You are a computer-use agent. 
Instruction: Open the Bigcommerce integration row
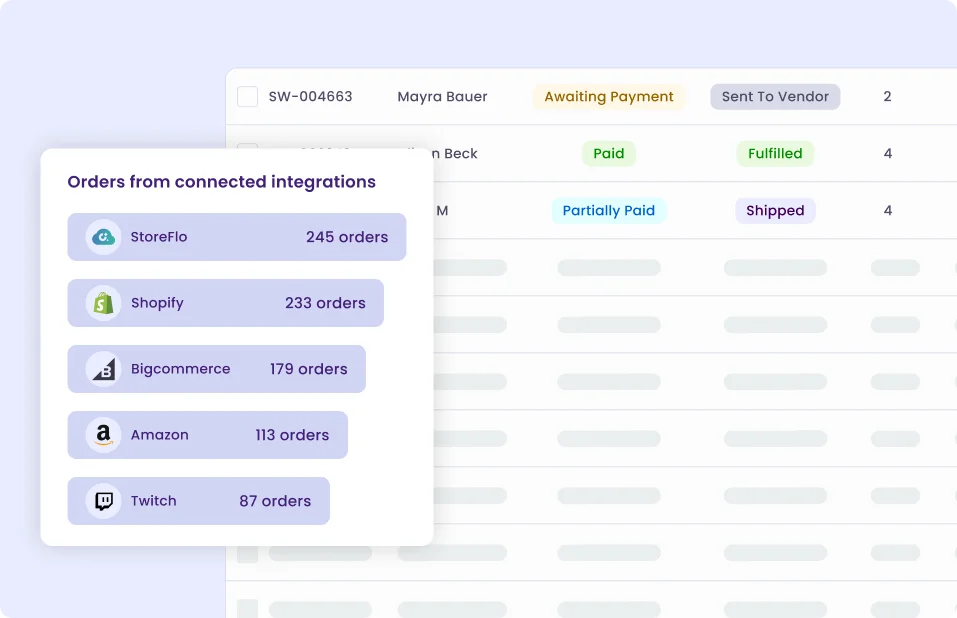click(217, 368)
